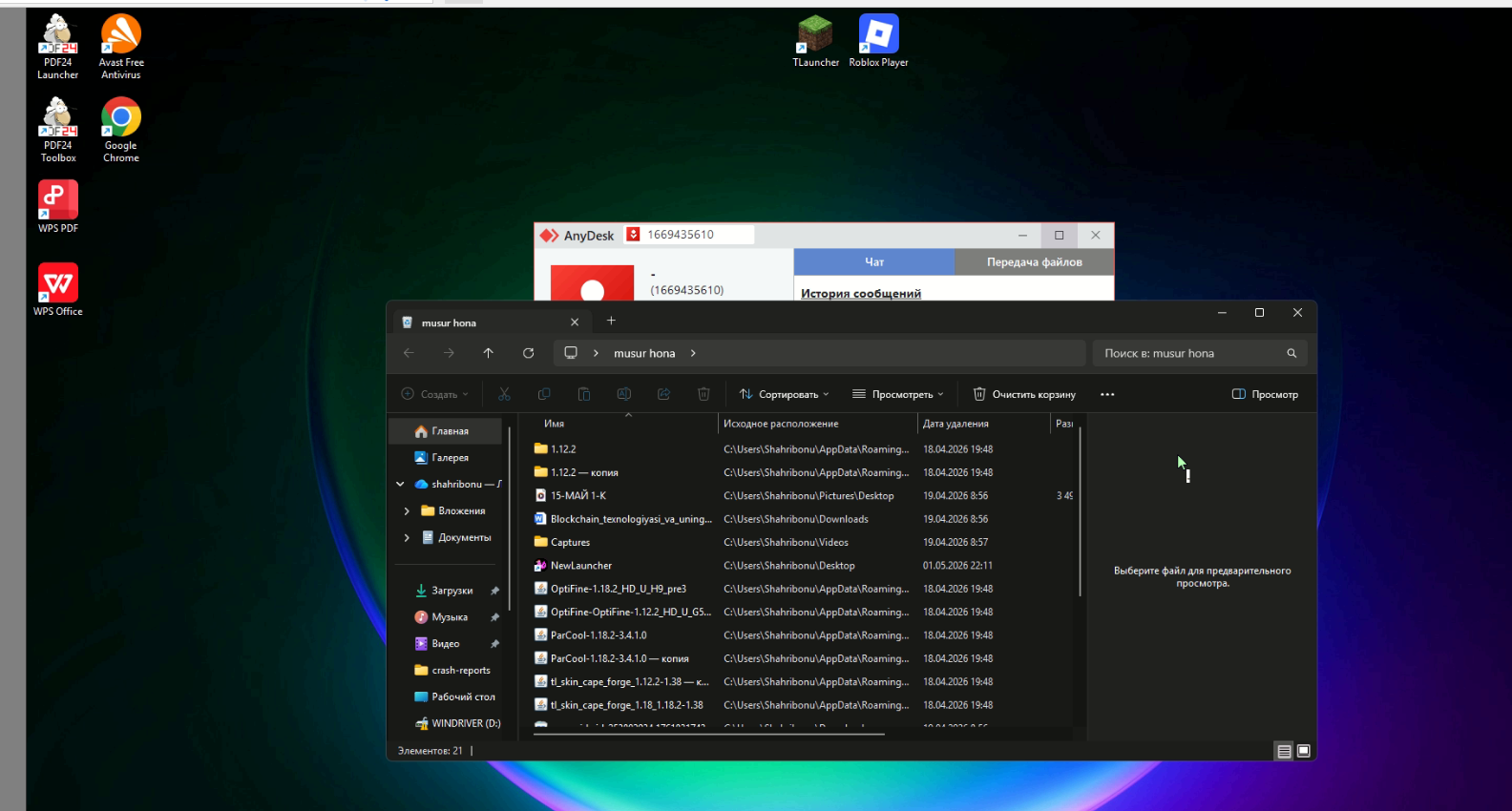Click the monitor icon in the address bar
This screenshot has height=811, width=1512.
[x=571, y=353]
